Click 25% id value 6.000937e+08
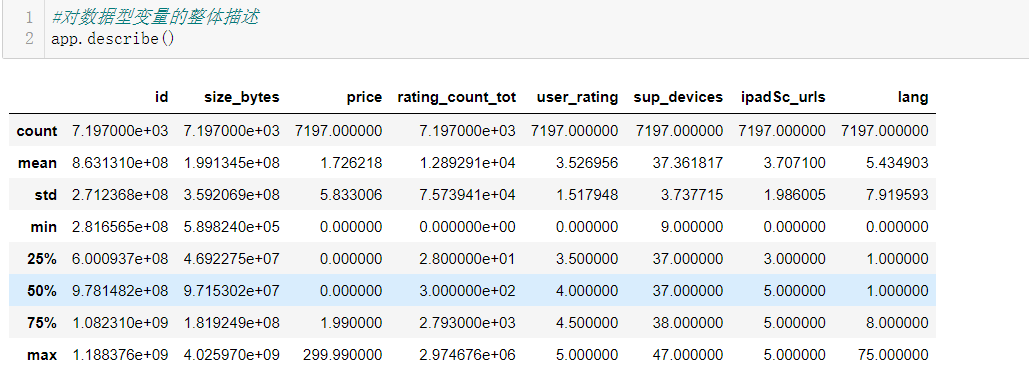 [x=120, y=259]
